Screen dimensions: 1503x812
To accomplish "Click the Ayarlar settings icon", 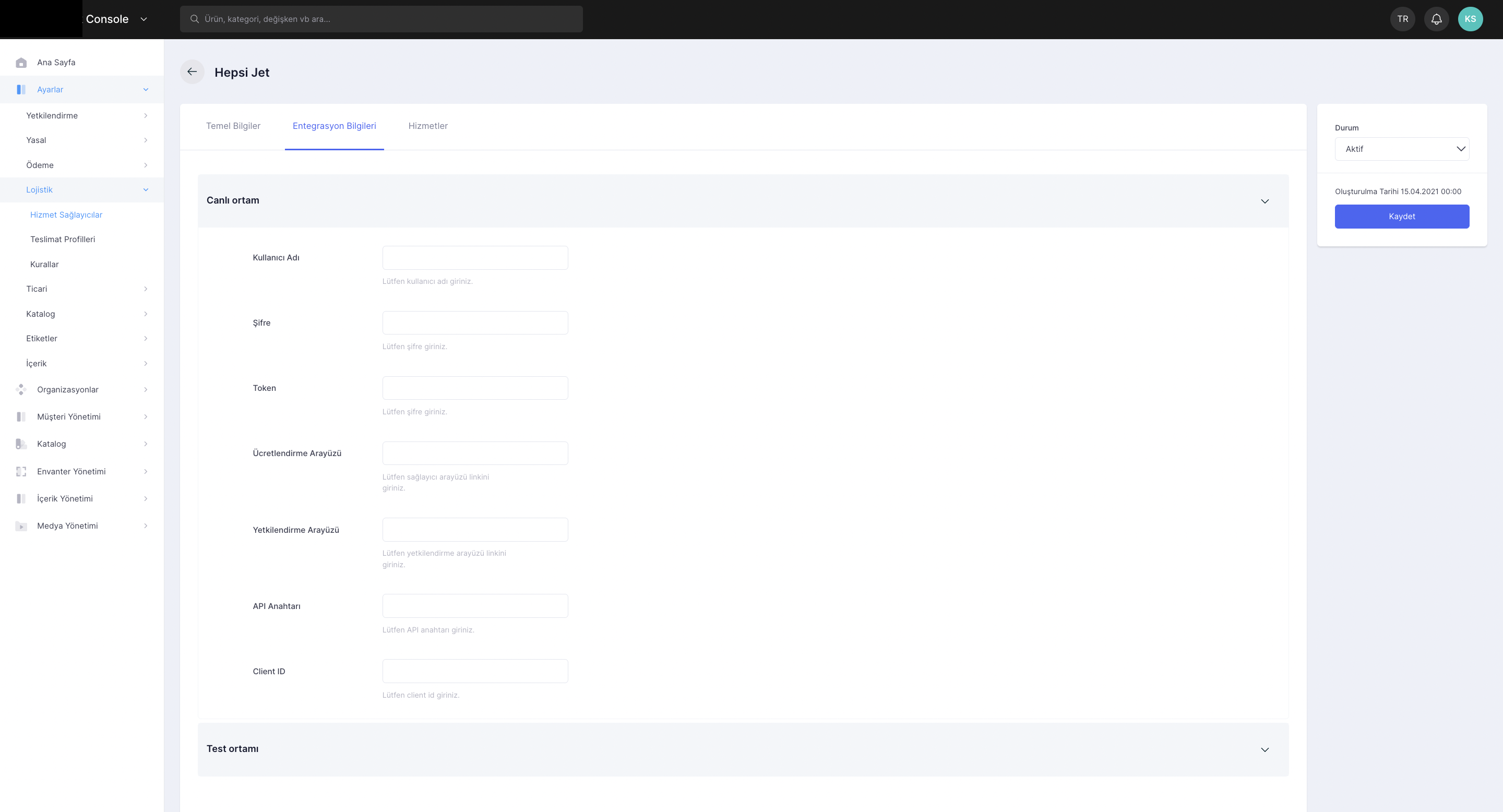I will [x=21, y=89].
